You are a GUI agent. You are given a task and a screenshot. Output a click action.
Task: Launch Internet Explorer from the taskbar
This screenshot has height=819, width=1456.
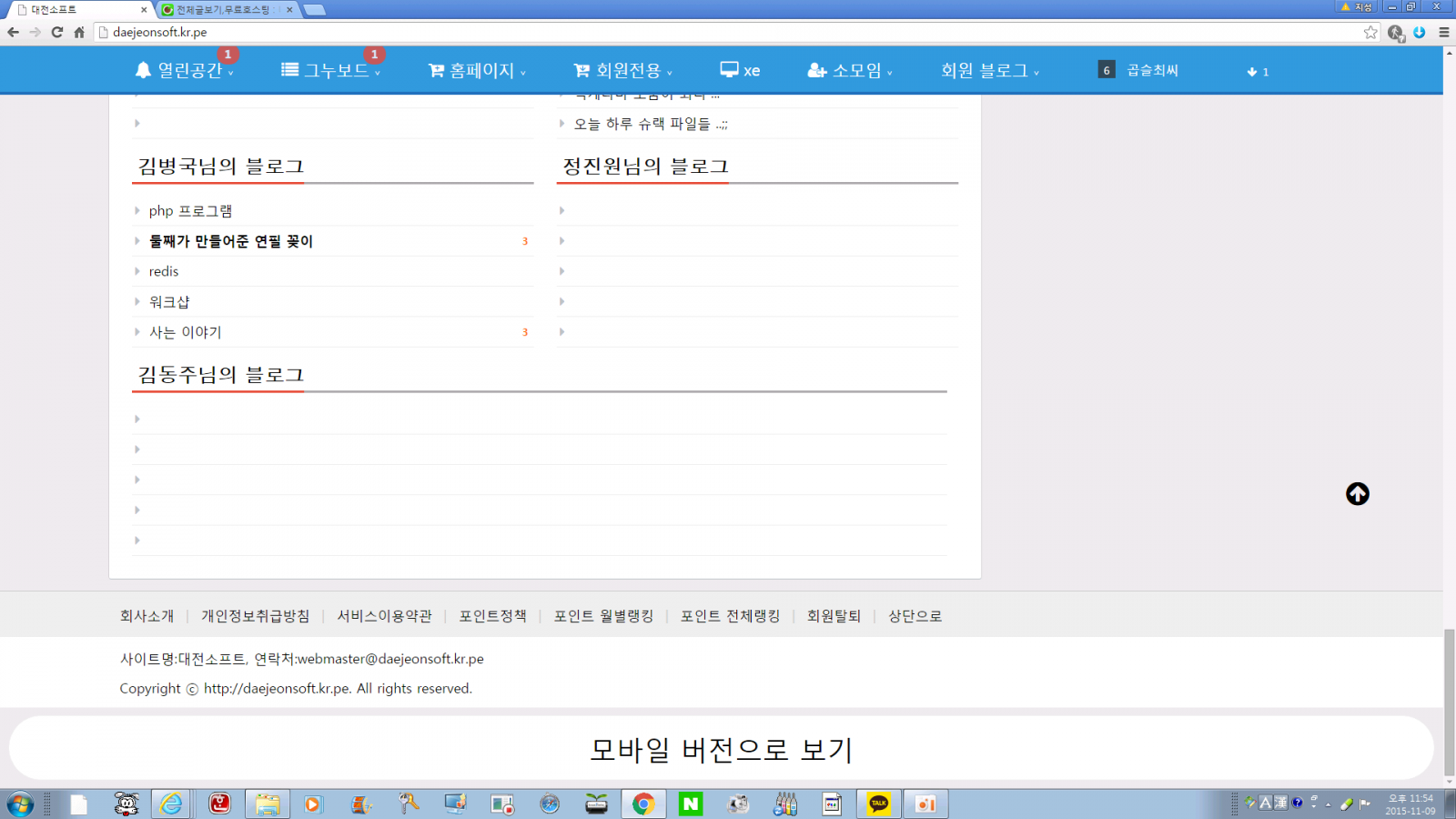pos(171,804)
